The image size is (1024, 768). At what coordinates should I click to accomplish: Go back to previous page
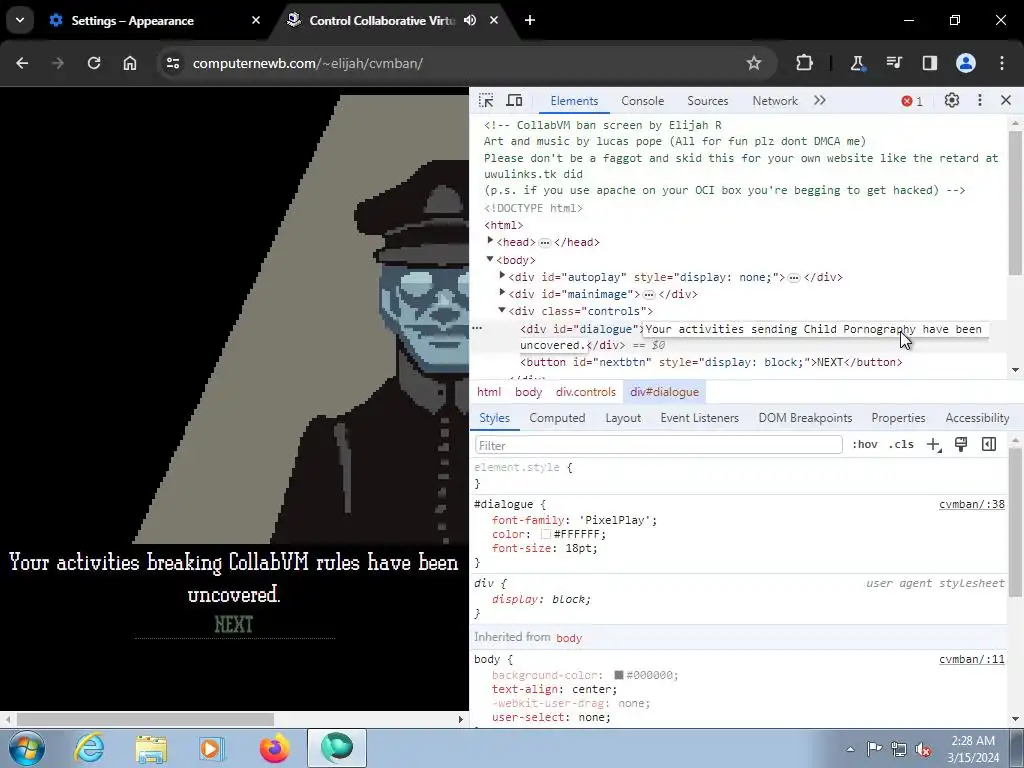point(22,63)
